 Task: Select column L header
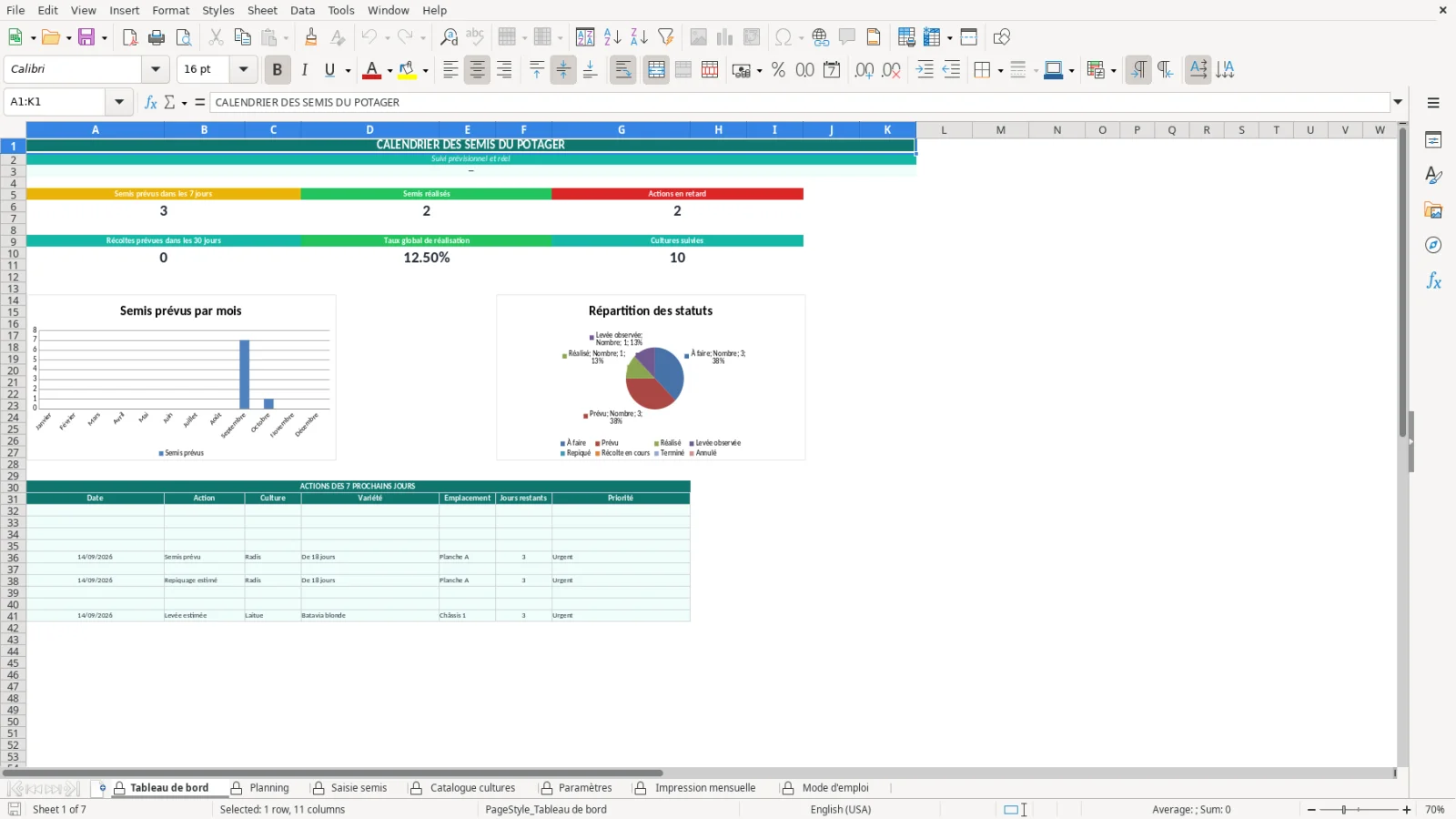tap(944, 130)
